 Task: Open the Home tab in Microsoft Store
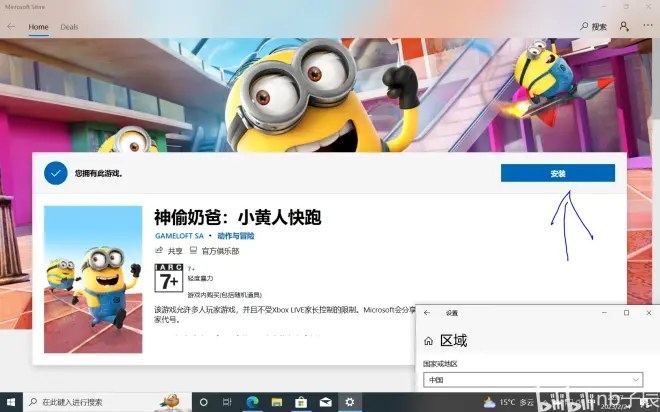pos(38,27)
